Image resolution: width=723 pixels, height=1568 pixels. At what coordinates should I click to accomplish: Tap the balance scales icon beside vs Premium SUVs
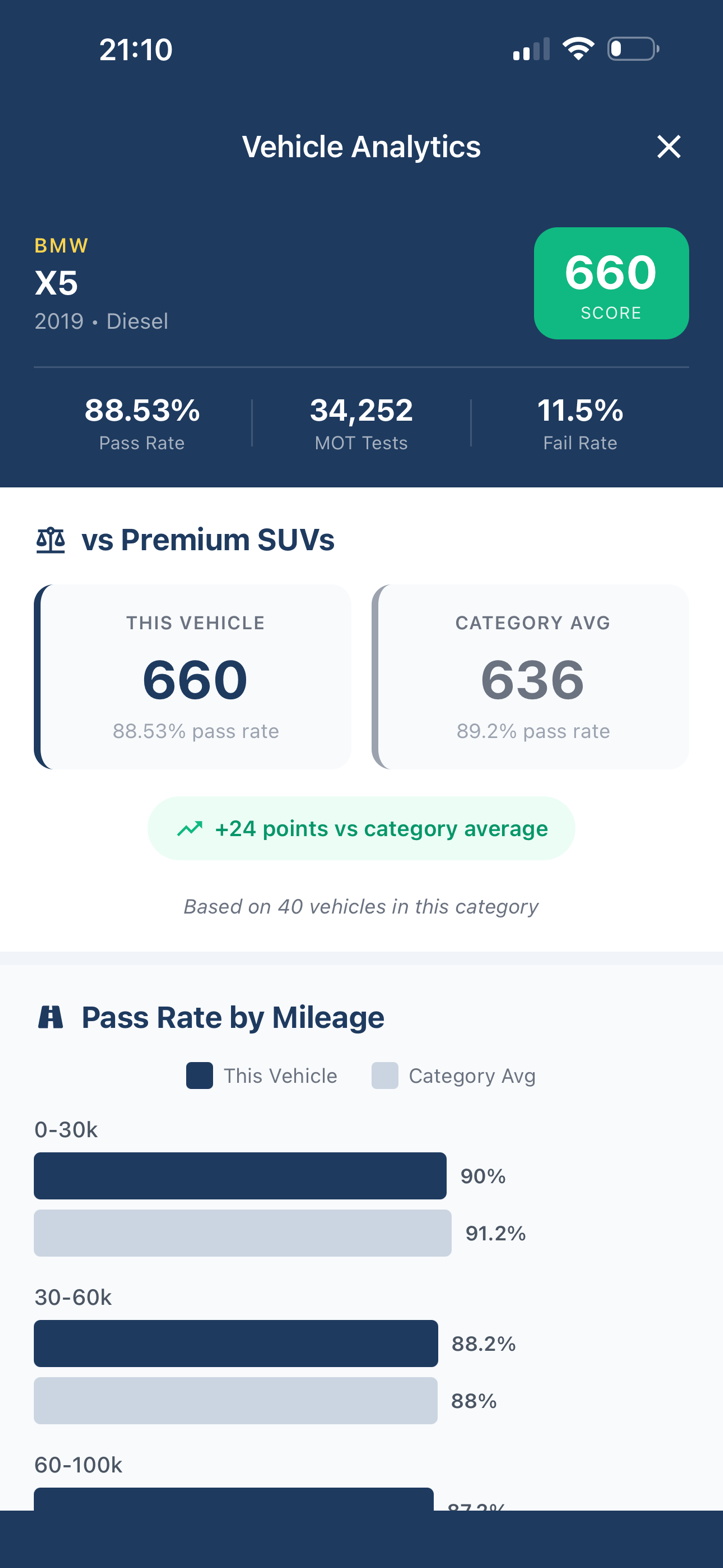pos(49,538)
